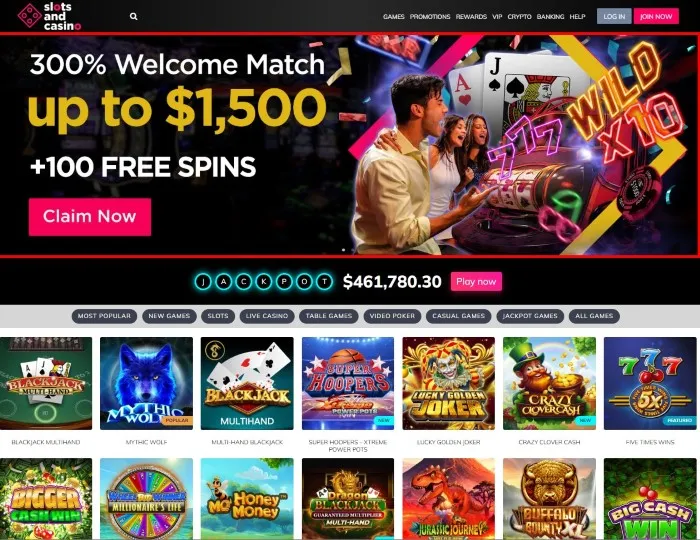Switch to Live Casino category

coord(267,316)
